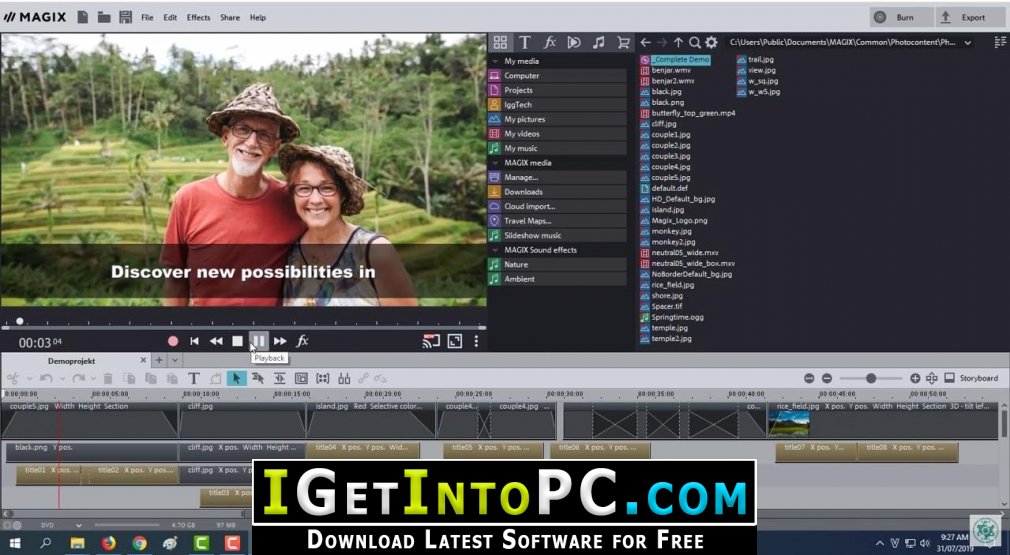
Task: Click the Save project disk icon
Action: point(126,17)
